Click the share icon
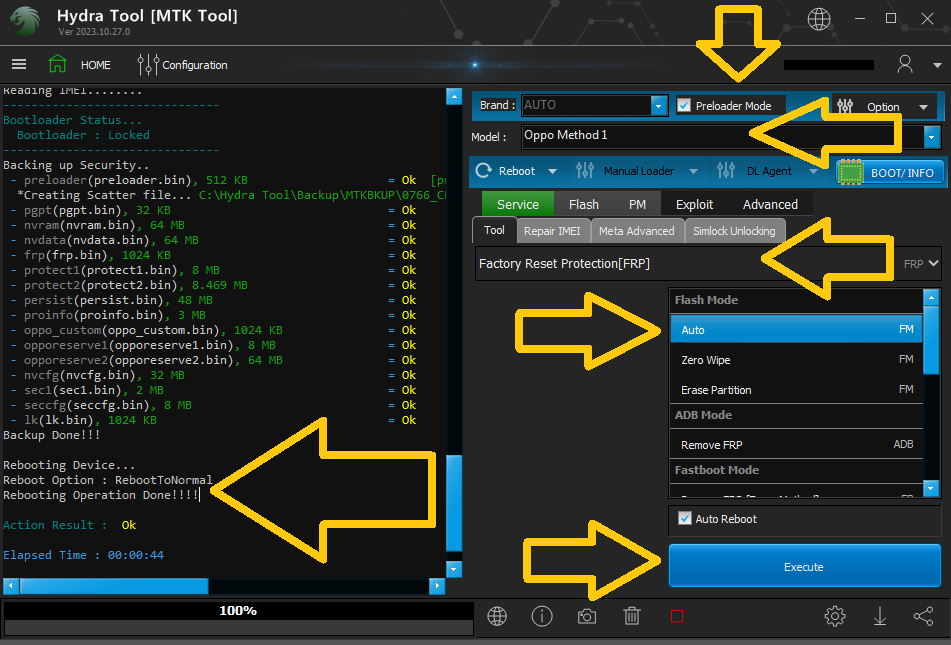The width and height of the screenshot is (951, 645). [924, 616]
